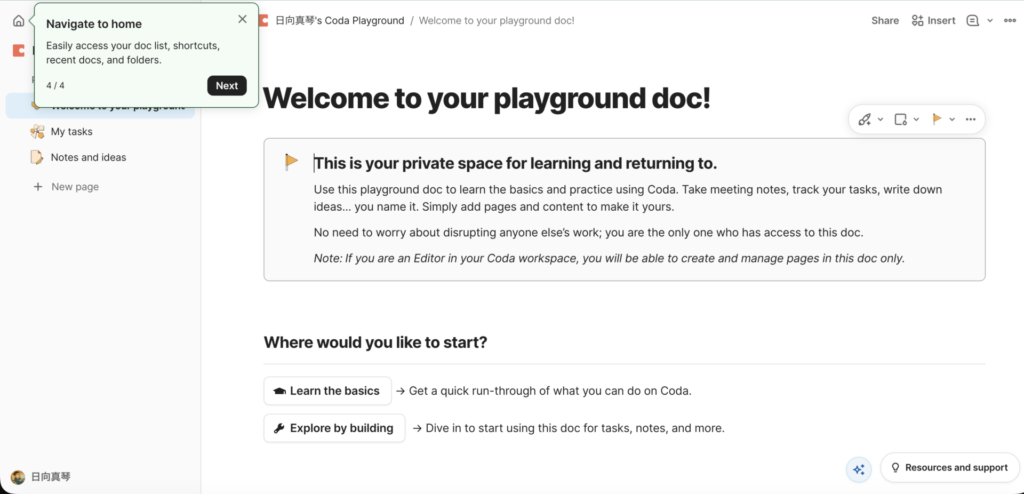The height and width of the screenshot is (494, 1024).
Task: Expand the comments dropdown arrow
Action: (x=990, y=20)
